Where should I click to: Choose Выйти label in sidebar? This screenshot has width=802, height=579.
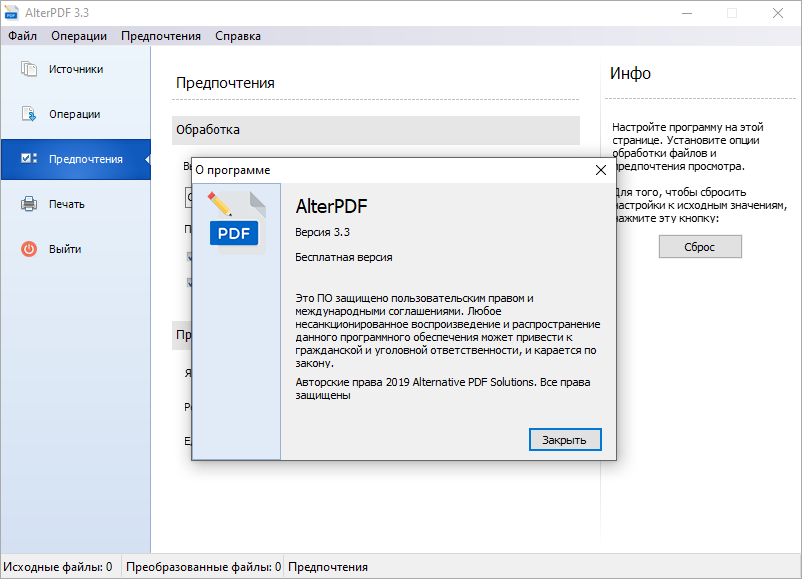pos(65,250)
